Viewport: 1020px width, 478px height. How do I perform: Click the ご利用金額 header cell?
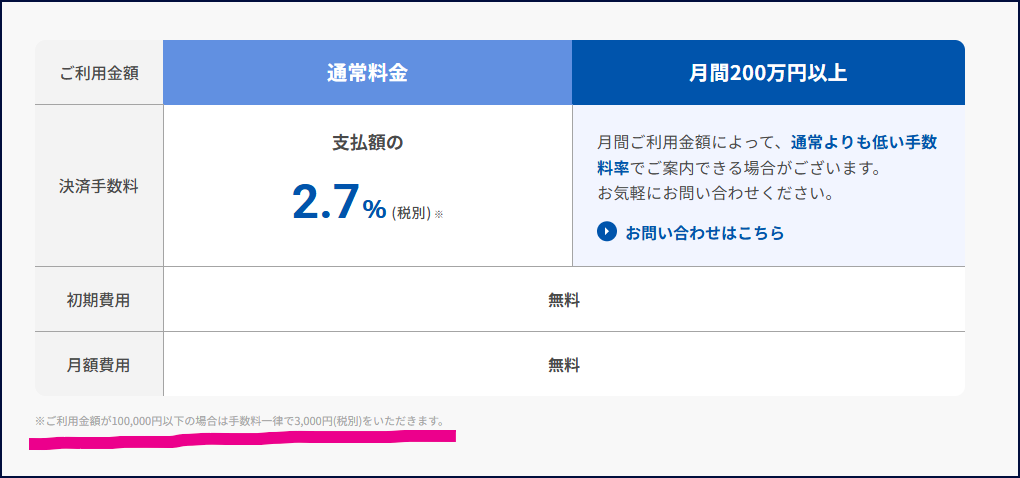99,73
